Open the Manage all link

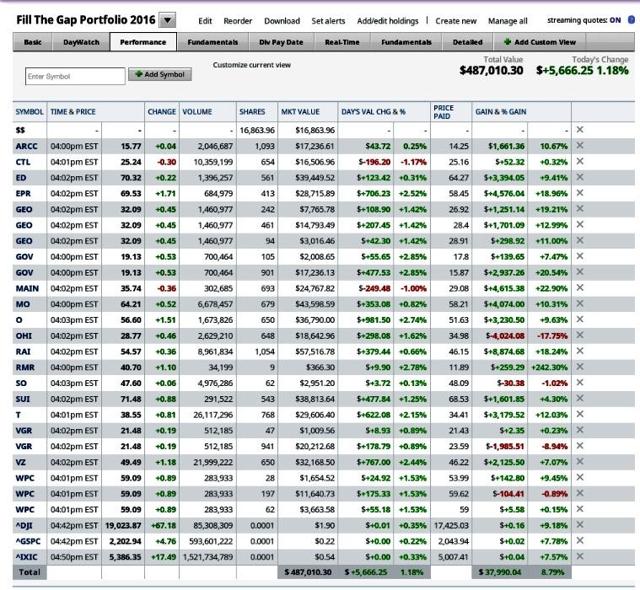(x=507, y=21)
